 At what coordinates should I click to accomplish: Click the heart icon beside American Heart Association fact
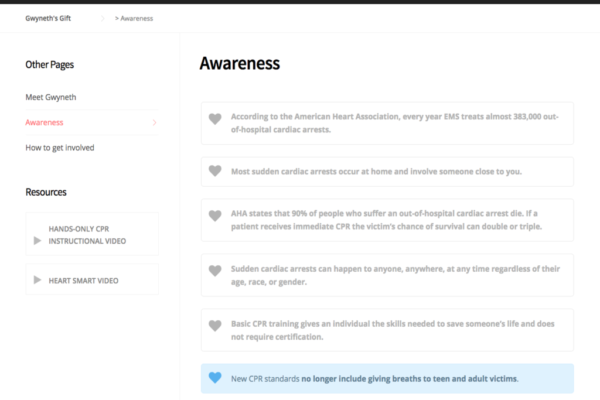214,119
